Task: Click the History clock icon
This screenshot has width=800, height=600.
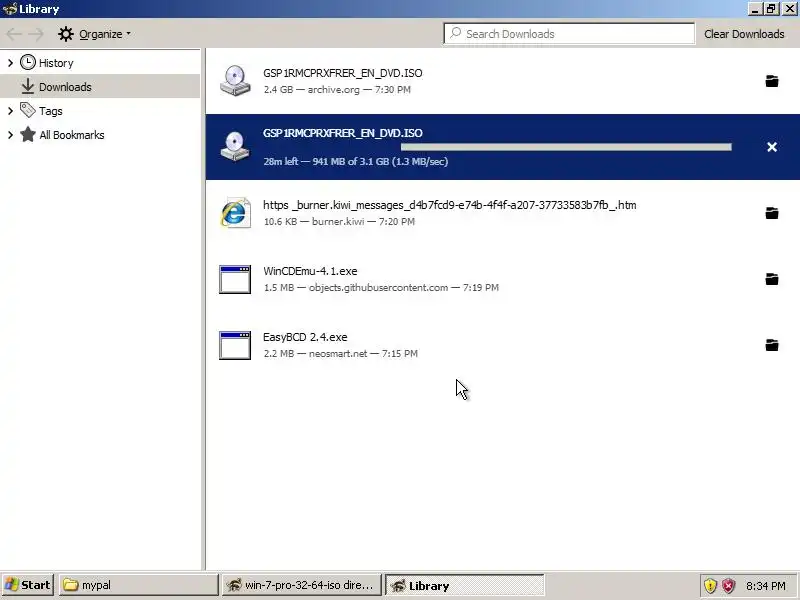Action: pos(28,62)
